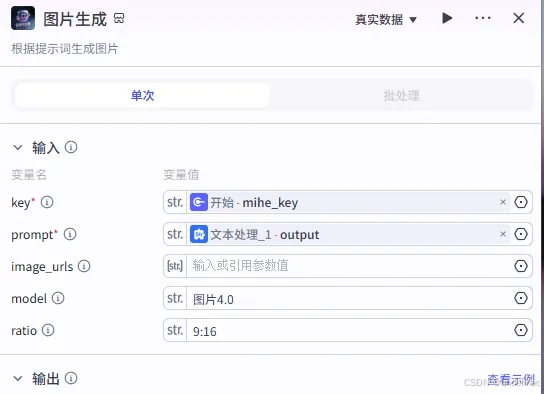Switch to the 批处理 tab
The height and width of the screenshot is (394, 544).
click(x=401, y=95)
